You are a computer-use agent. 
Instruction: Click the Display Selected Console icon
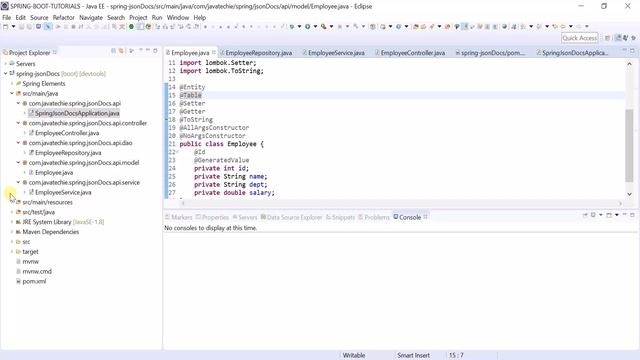(x=593, y=215)
